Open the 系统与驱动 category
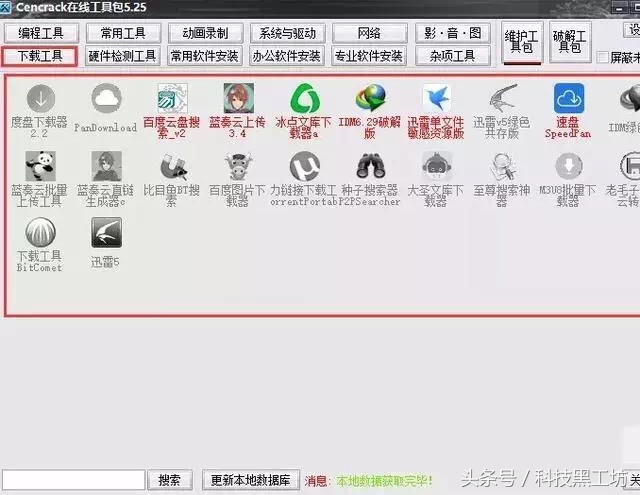The image size is (640, 495). 288,33
